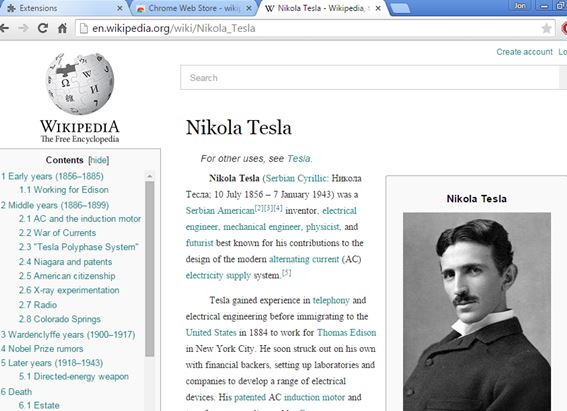Jump to Early years (1856–1885)
This screenshot has width=567, height=411.
coord(52,176)
